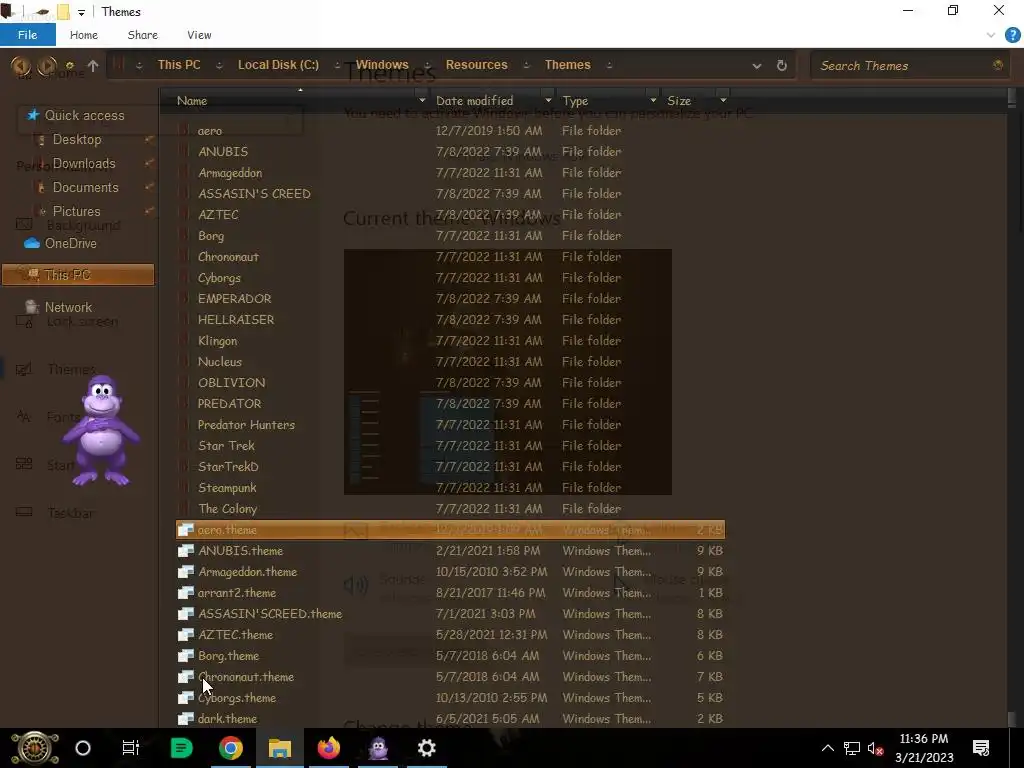This screenshot has width=1024, height=768.
Task: Go back with the Back arrow button
Action: pos(20,65)
